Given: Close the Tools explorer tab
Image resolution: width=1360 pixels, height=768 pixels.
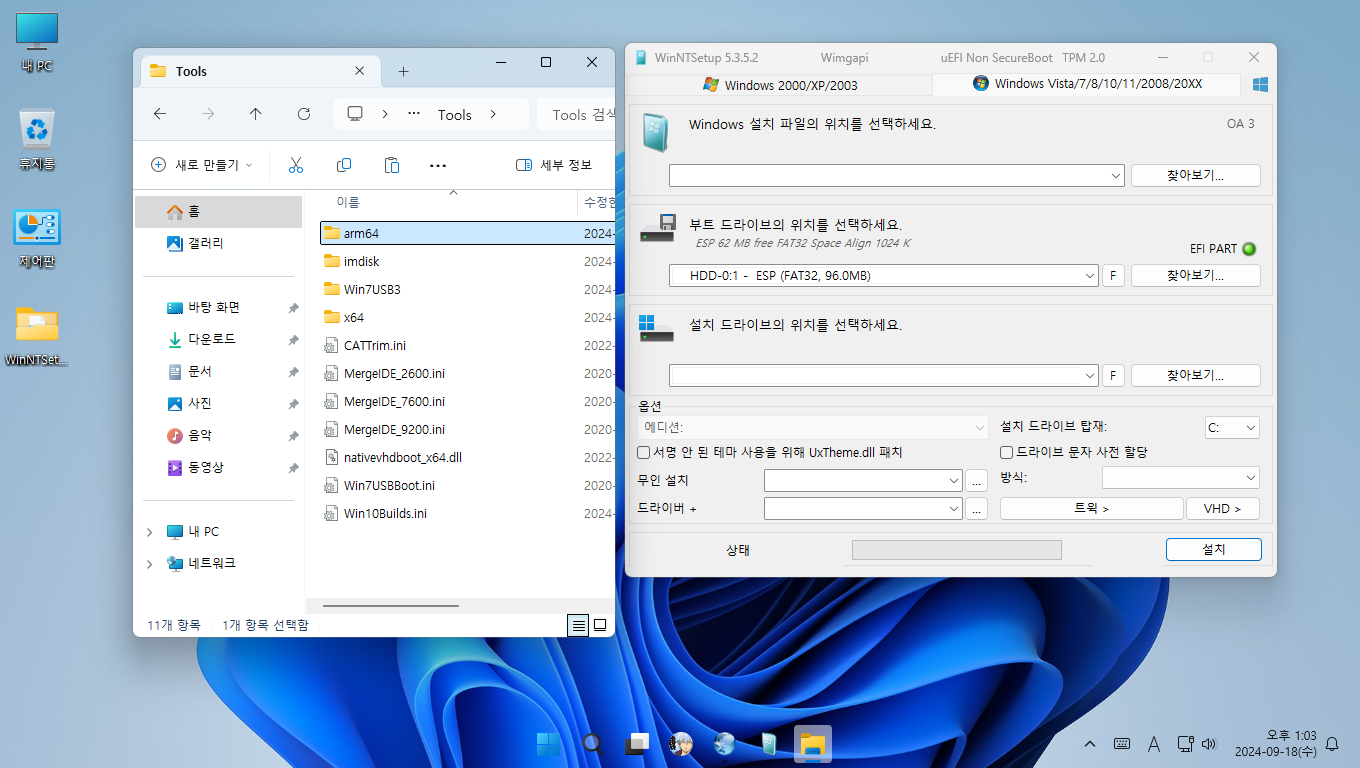Looking at the screenshot, I should 360,71.
